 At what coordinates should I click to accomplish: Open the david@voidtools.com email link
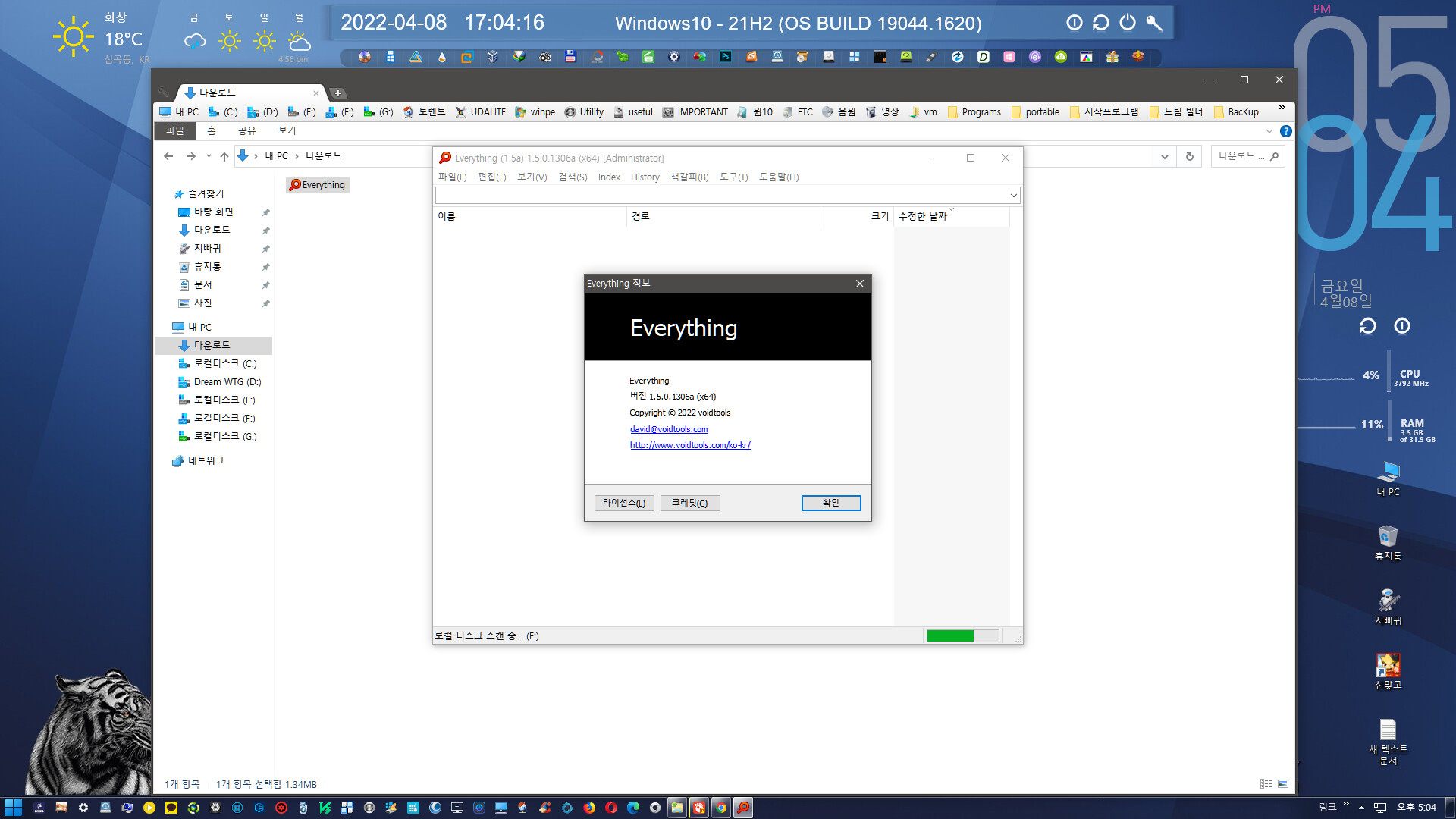(x=669, y=429)
